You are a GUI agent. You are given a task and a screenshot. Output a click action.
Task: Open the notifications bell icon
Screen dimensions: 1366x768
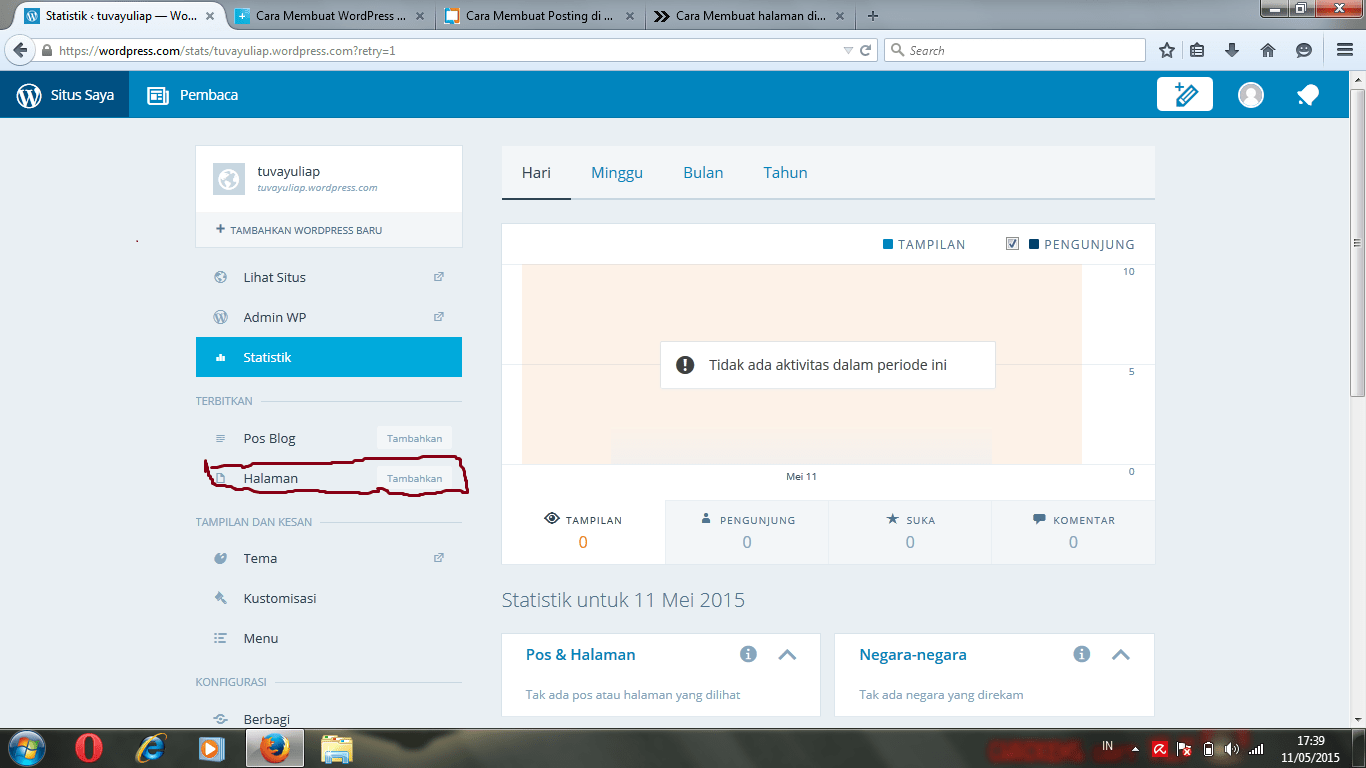tap(1308, 95)
